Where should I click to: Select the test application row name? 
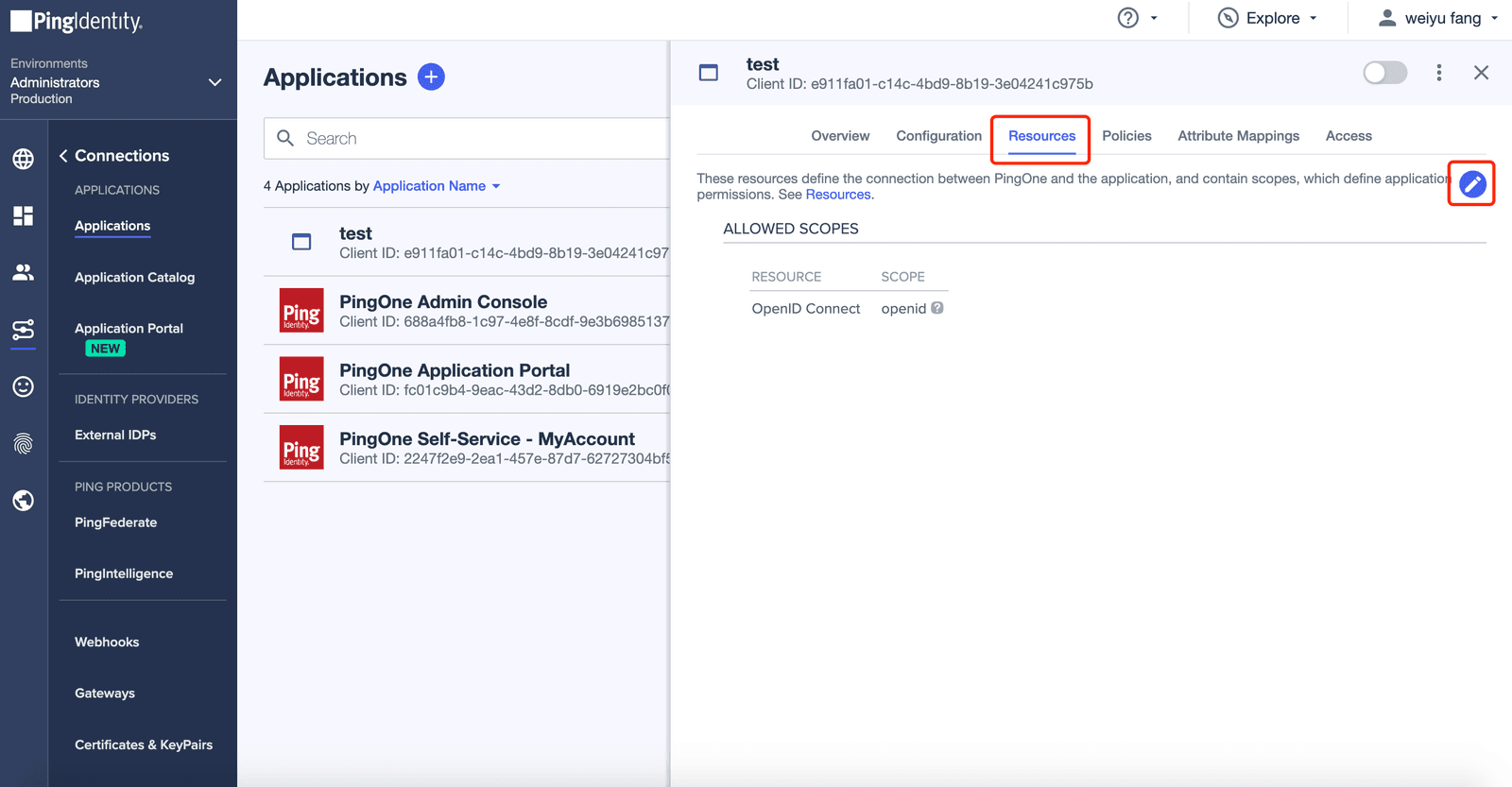(x=355, y=233)
